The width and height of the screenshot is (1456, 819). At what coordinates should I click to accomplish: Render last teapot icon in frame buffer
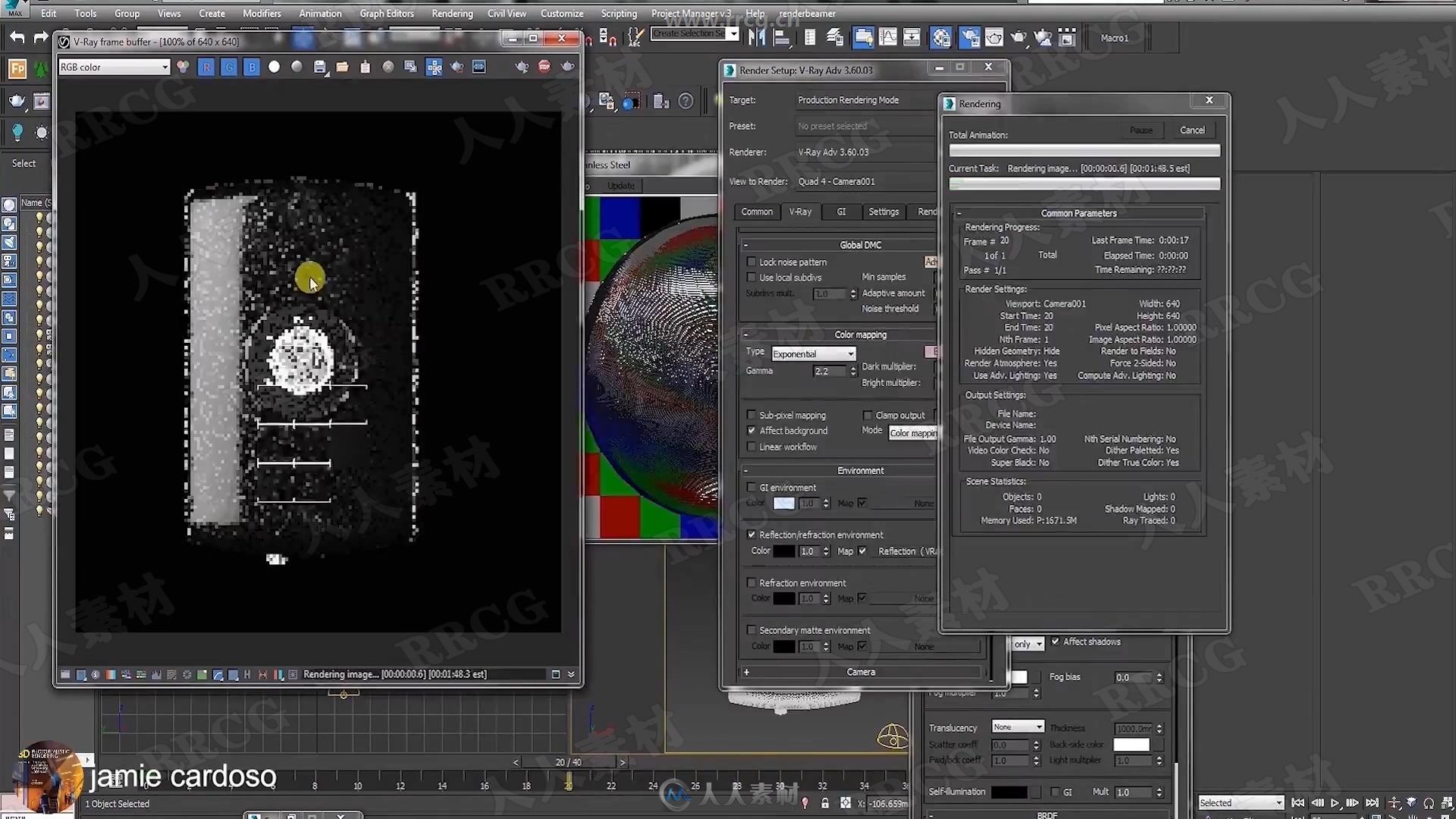pos(568,67)
